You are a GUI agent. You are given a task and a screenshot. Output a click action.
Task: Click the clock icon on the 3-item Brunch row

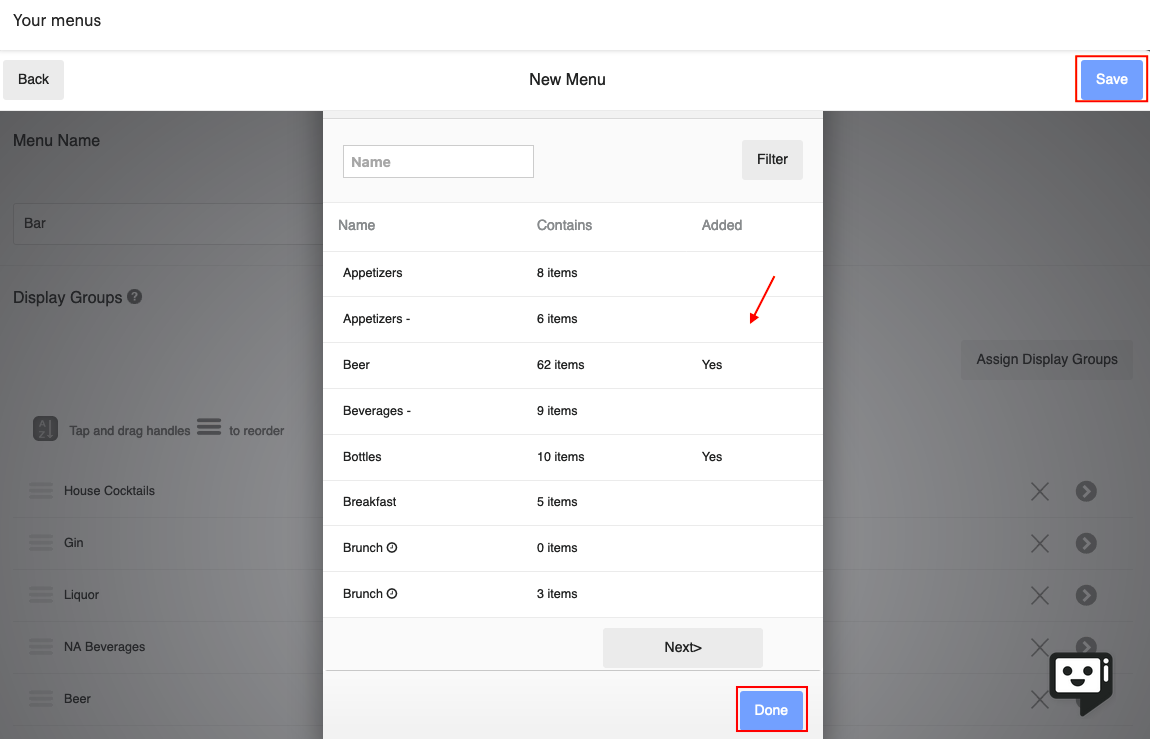(x=390, y=593)
